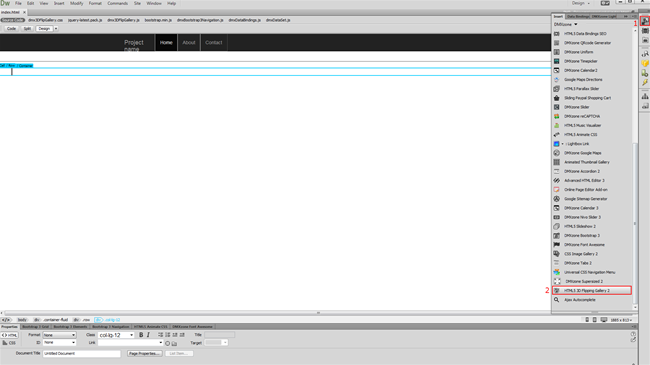Switch to the Bootstrap 3 Grid tab

(x=36, y=327)
